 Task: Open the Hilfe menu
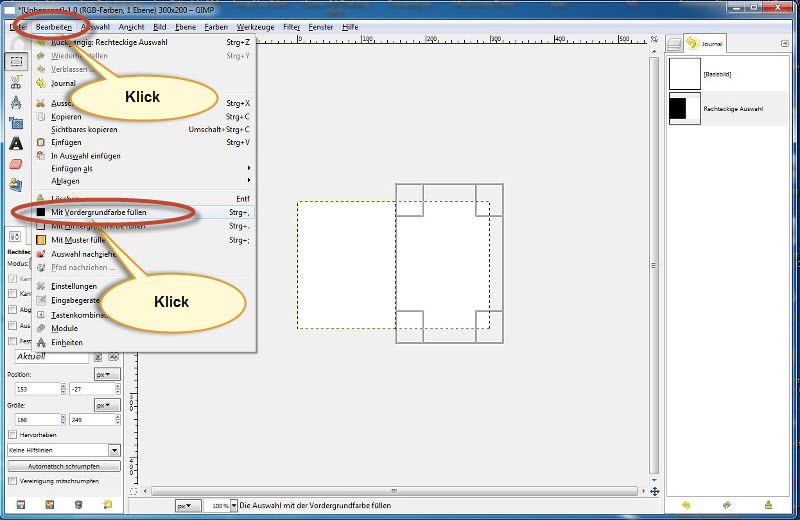[x=350, y=27]
